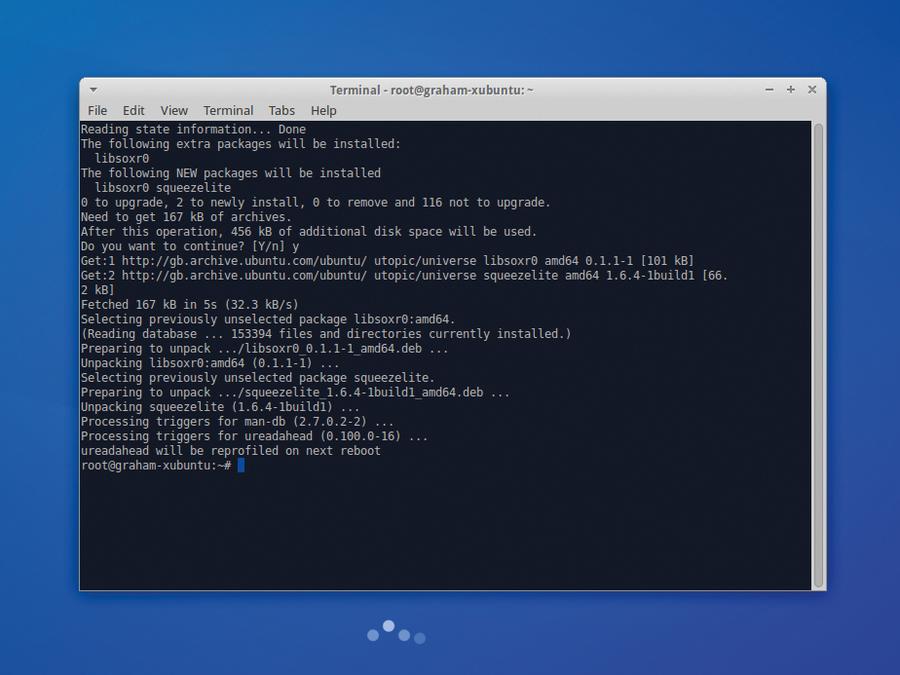Image resolution: width=900 pixels, height=675 pixels.
Task: Click the terminal cursor block
Action: point(241,465)
